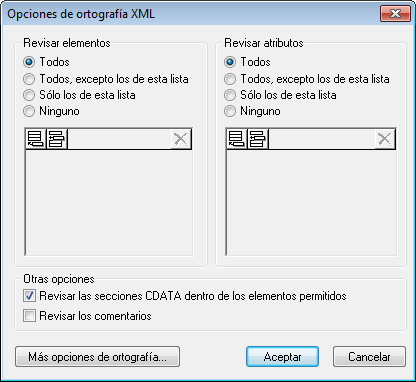
Task: Dismiss the dialog with Cancelar
Action: pyautogui.click(x=369, y=357)
